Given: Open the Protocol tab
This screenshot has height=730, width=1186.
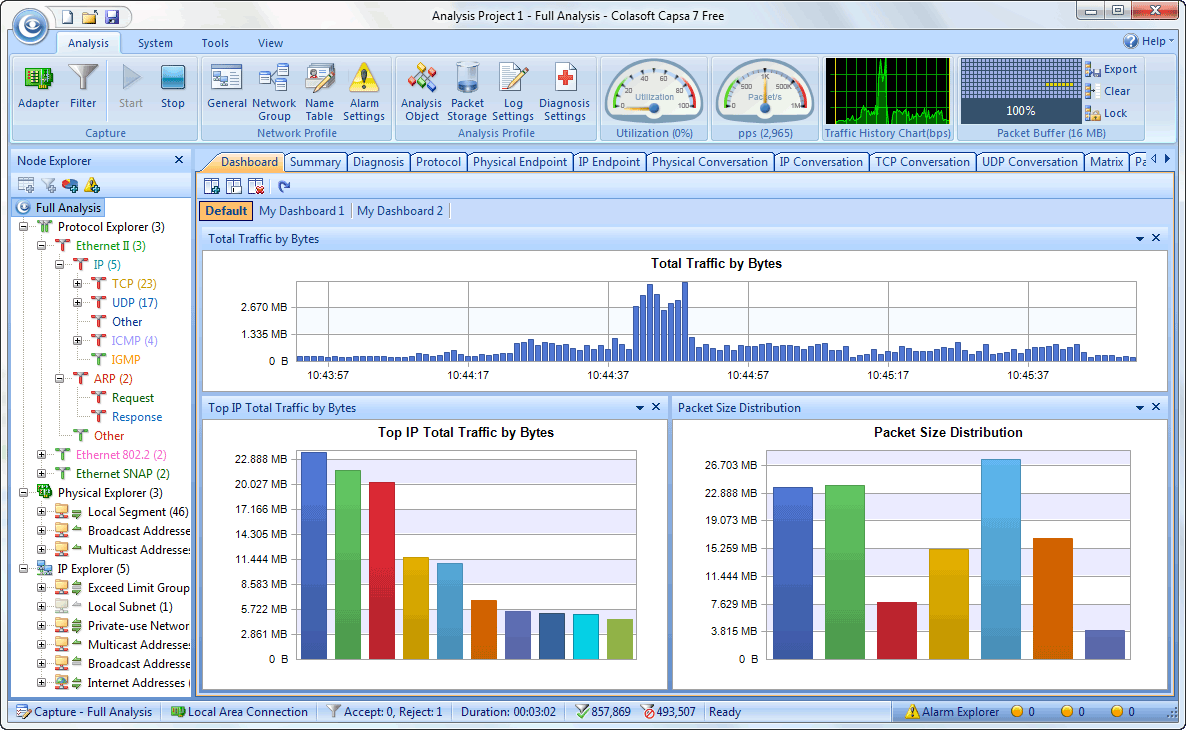Looking at the screenshot, I should (438, 162).
